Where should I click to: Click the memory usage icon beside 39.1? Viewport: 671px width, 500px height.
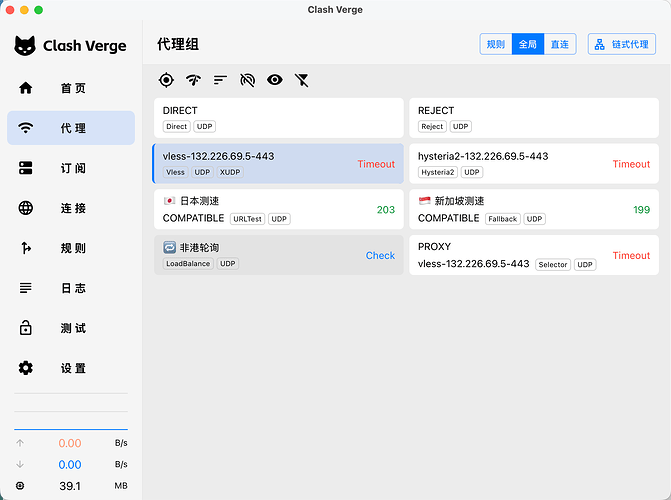(x=20, y=486)
